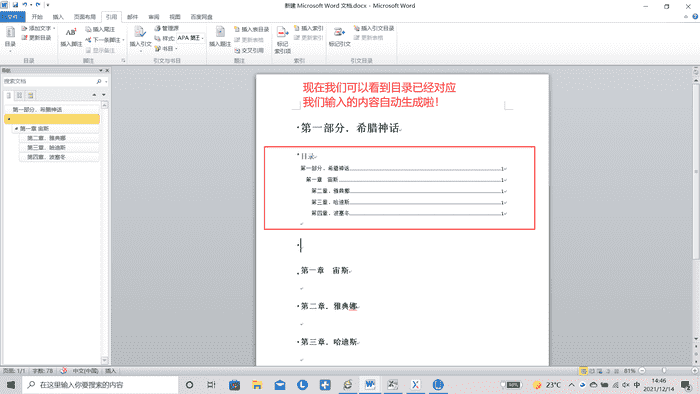The width and height of the screenshot is (700, 394).
Task: Select 第二章、雅典娜 in navigation pane
Action: [59, 138]
